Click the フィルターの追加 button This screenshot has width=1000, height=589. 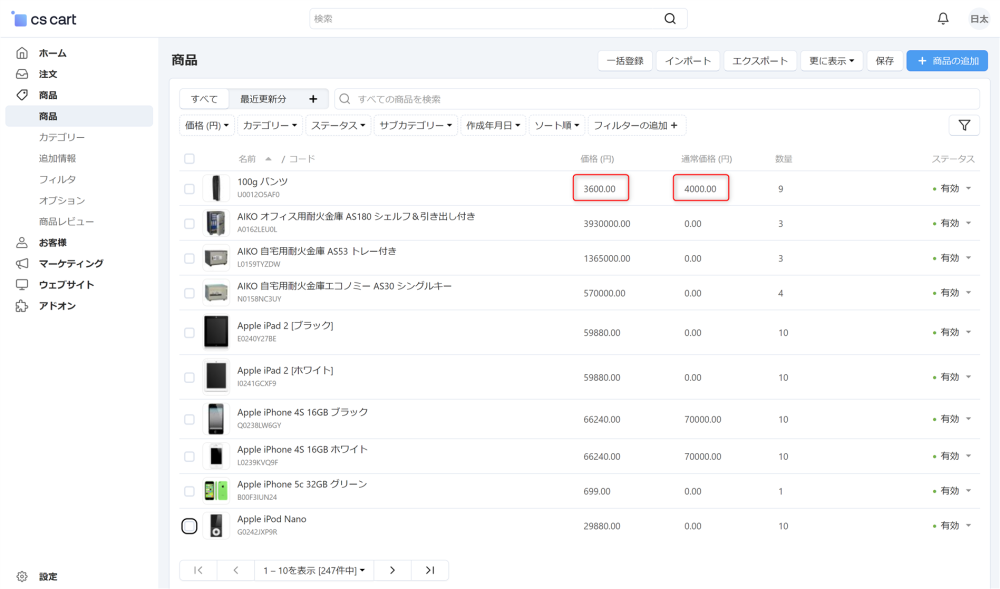(636, 126)
